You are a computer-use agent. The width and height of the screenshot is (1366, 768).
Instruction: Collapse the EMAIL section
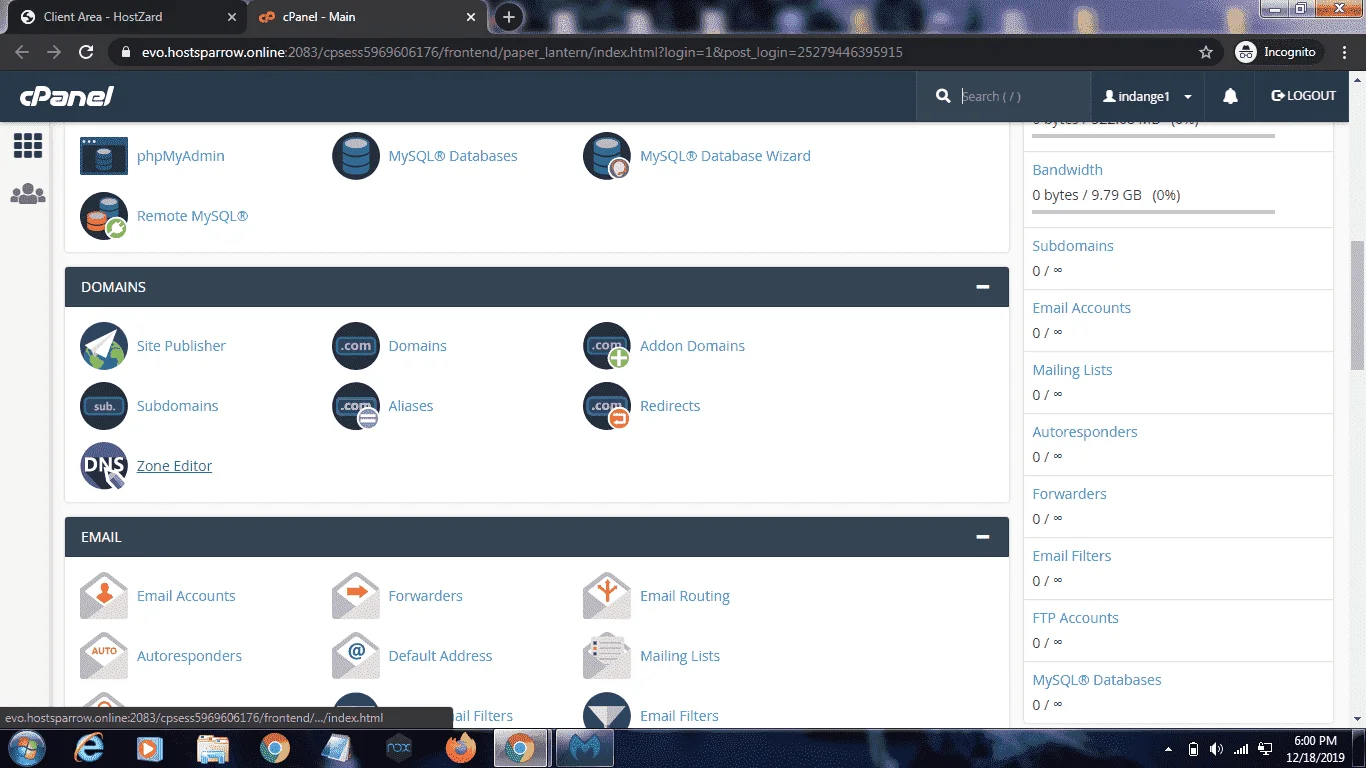(x=983, y=537)
